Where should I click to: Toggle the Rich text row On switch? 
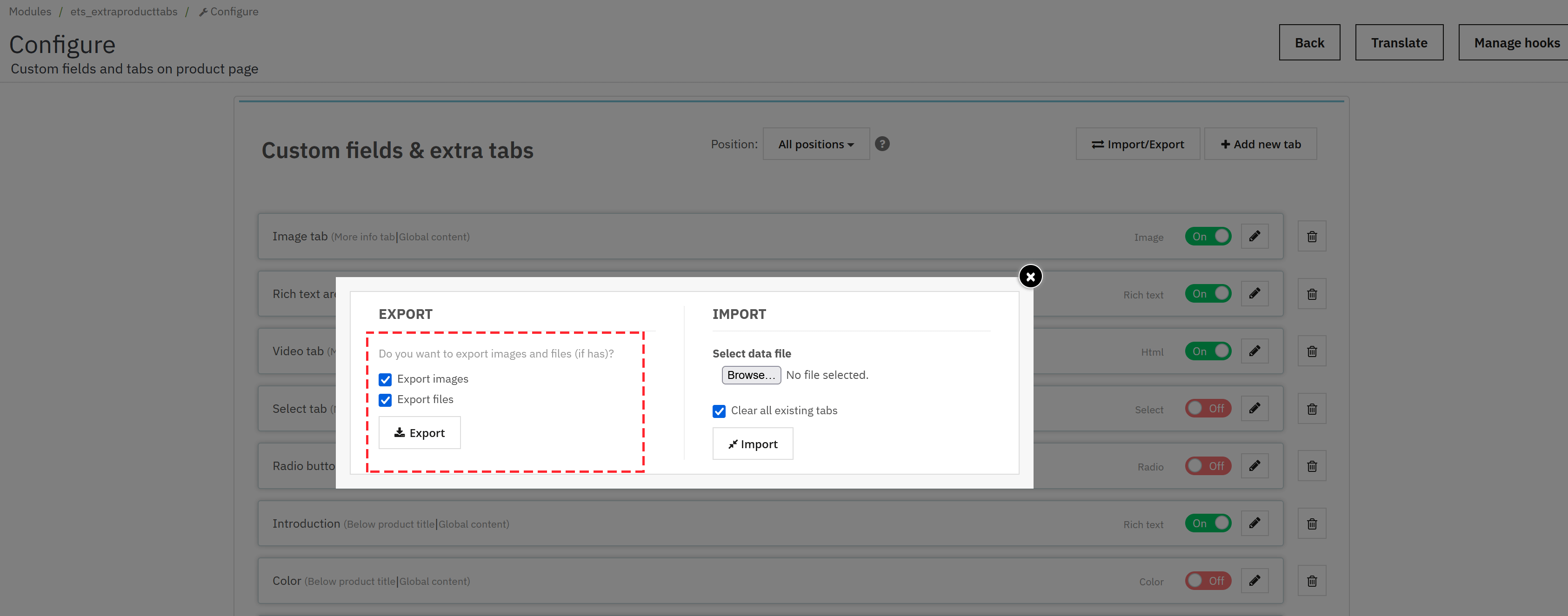pyautogui.click(x=1208, y=294)
